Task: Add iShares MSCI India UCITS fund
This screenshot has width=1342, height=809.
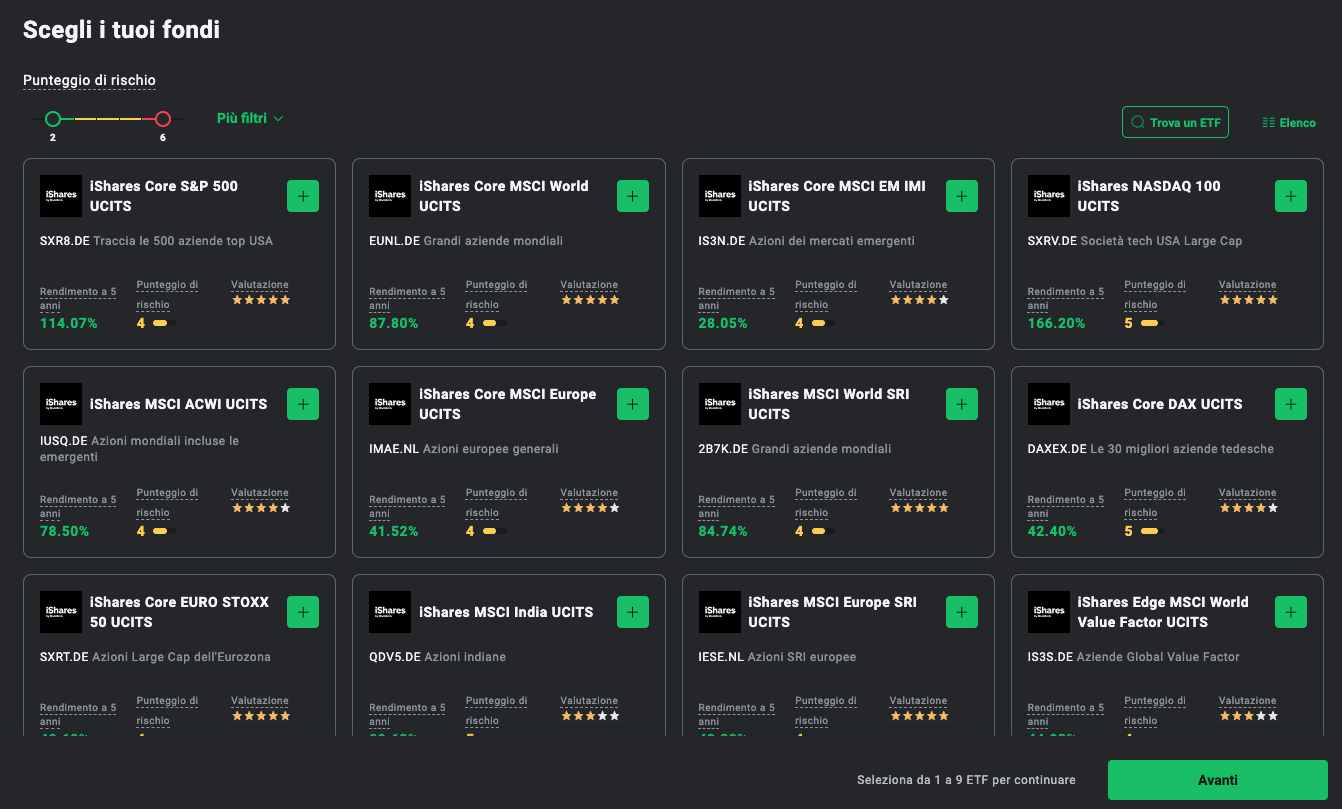Action: 632,612
